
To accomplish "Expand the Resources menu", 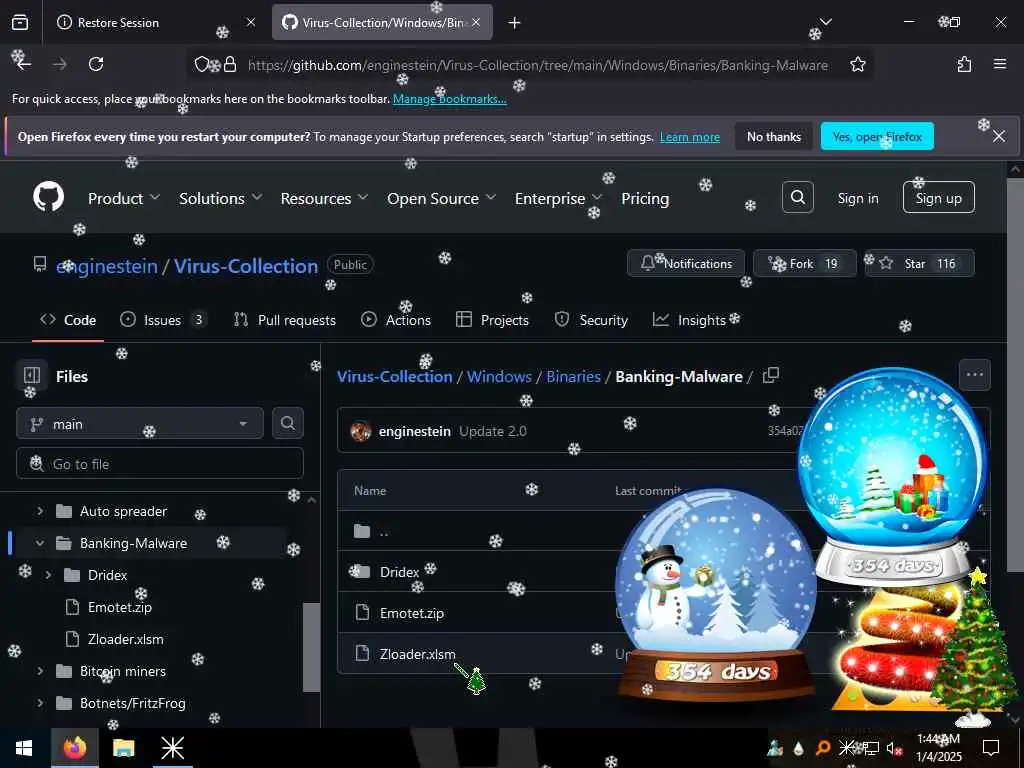I will point(324,198).
